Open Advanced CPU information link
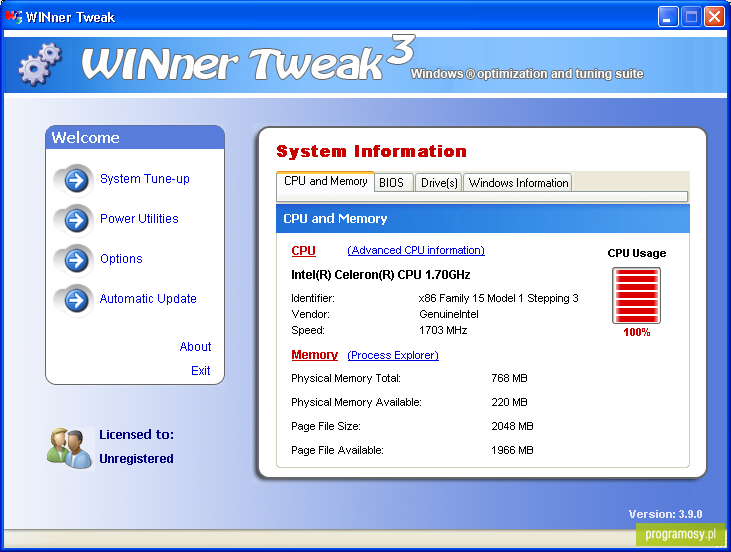731x552 pixels. click(416, 250)
